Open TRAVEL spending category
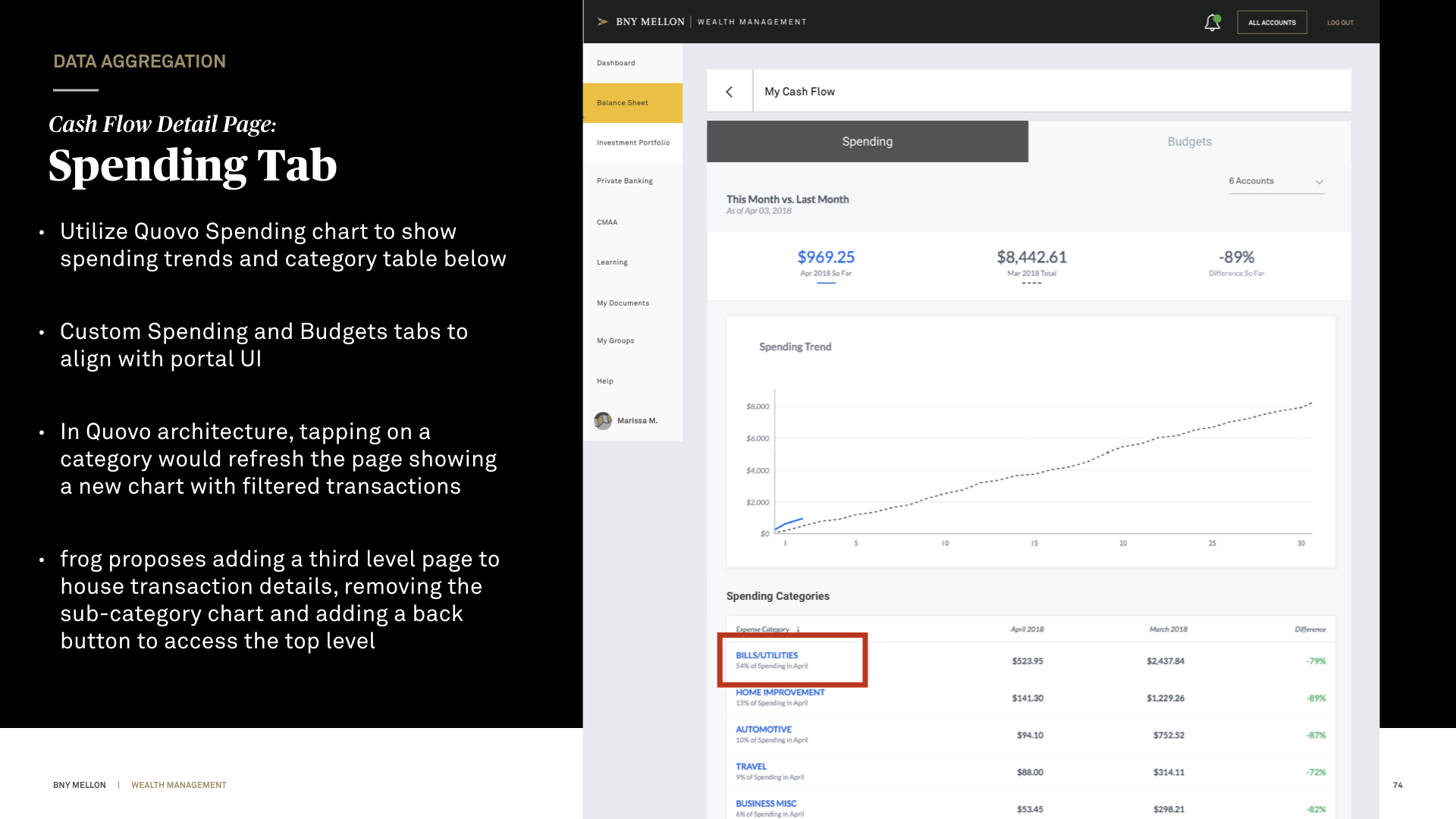Image resolution: width=1456 pixels, height=819 pixels. pos(751,767)
